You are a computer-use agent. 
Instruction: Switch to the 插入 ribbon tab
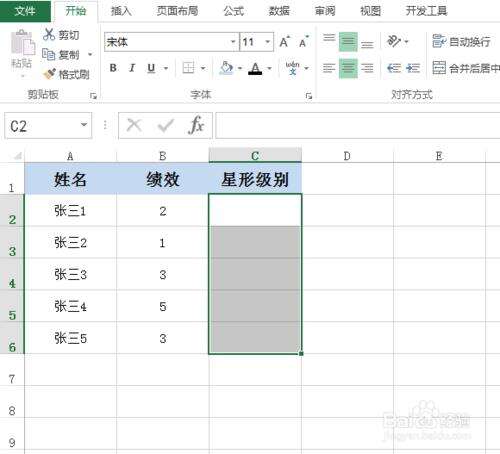click(121, 11)
